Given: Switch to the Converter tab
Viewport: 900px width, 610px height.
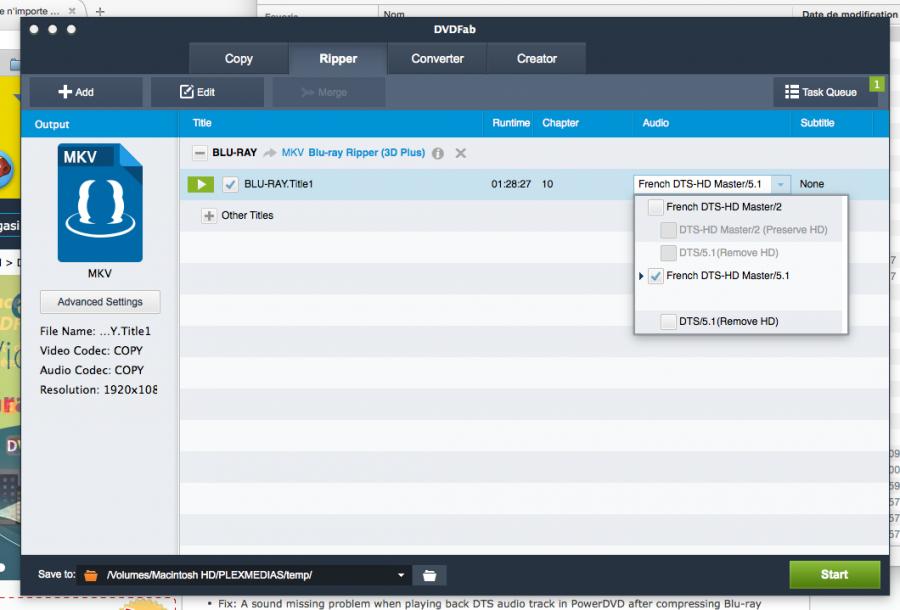Looking at the screenshot, I should pyautogui.click(x=437, y=59).
